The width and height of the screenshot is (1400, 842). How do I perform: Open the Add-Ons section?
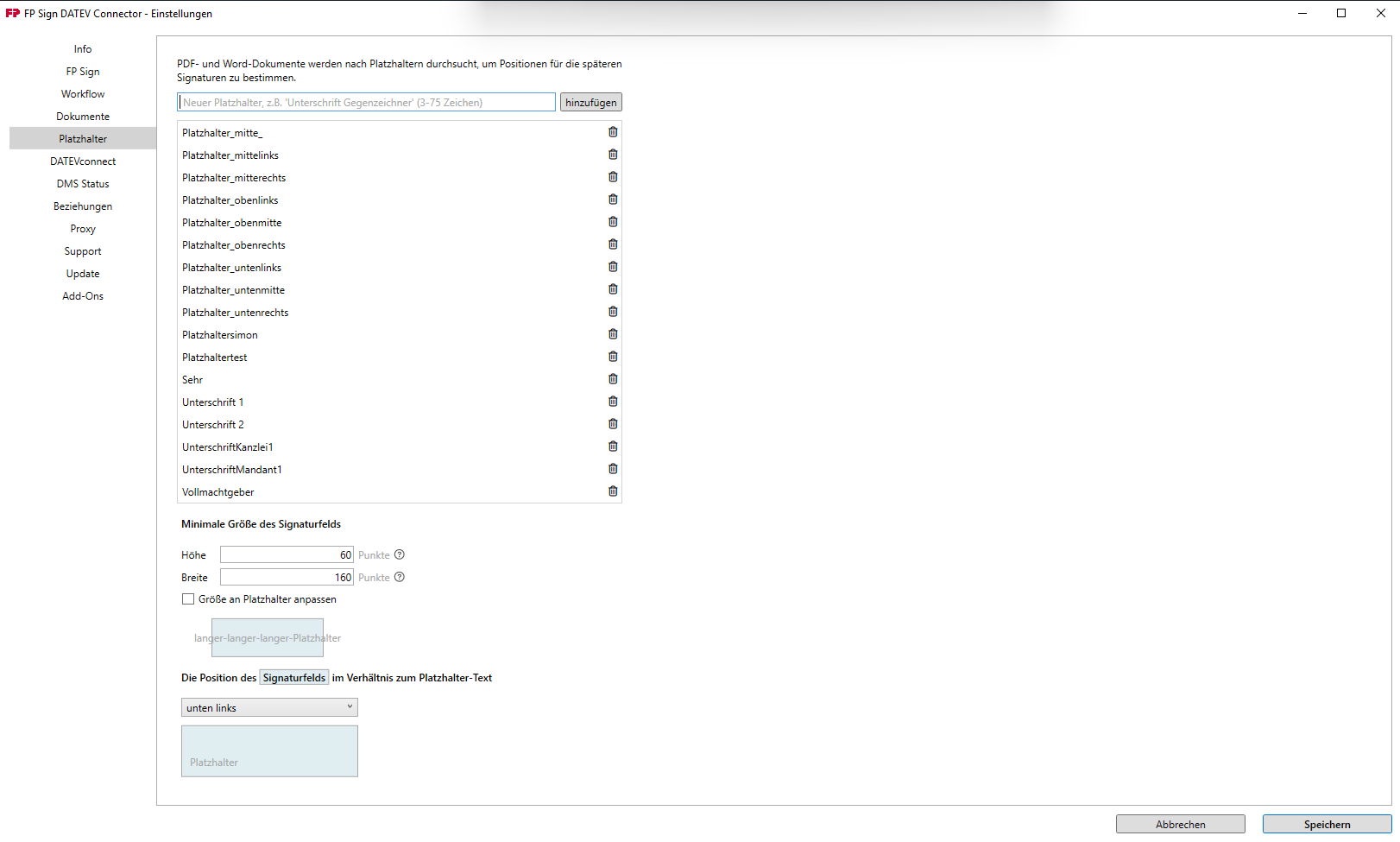coord(83,296)
